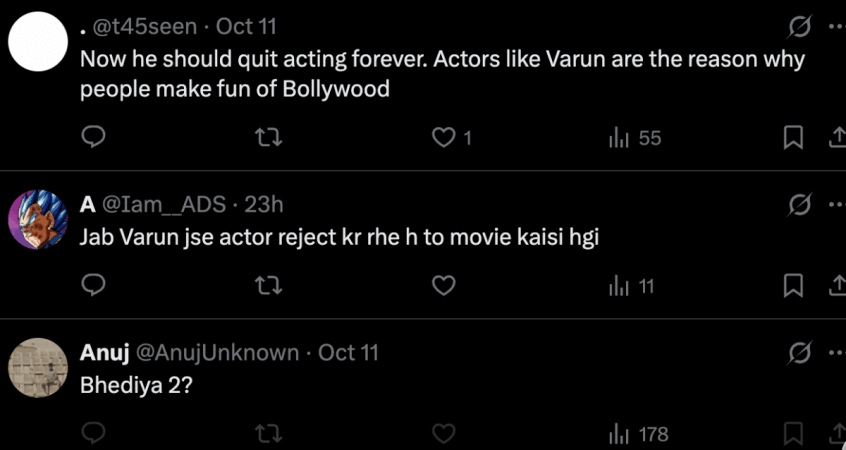This screenshot has height=450, width=846.
Task: Open Anuj's profile picture
Action: tap(37, 368)
